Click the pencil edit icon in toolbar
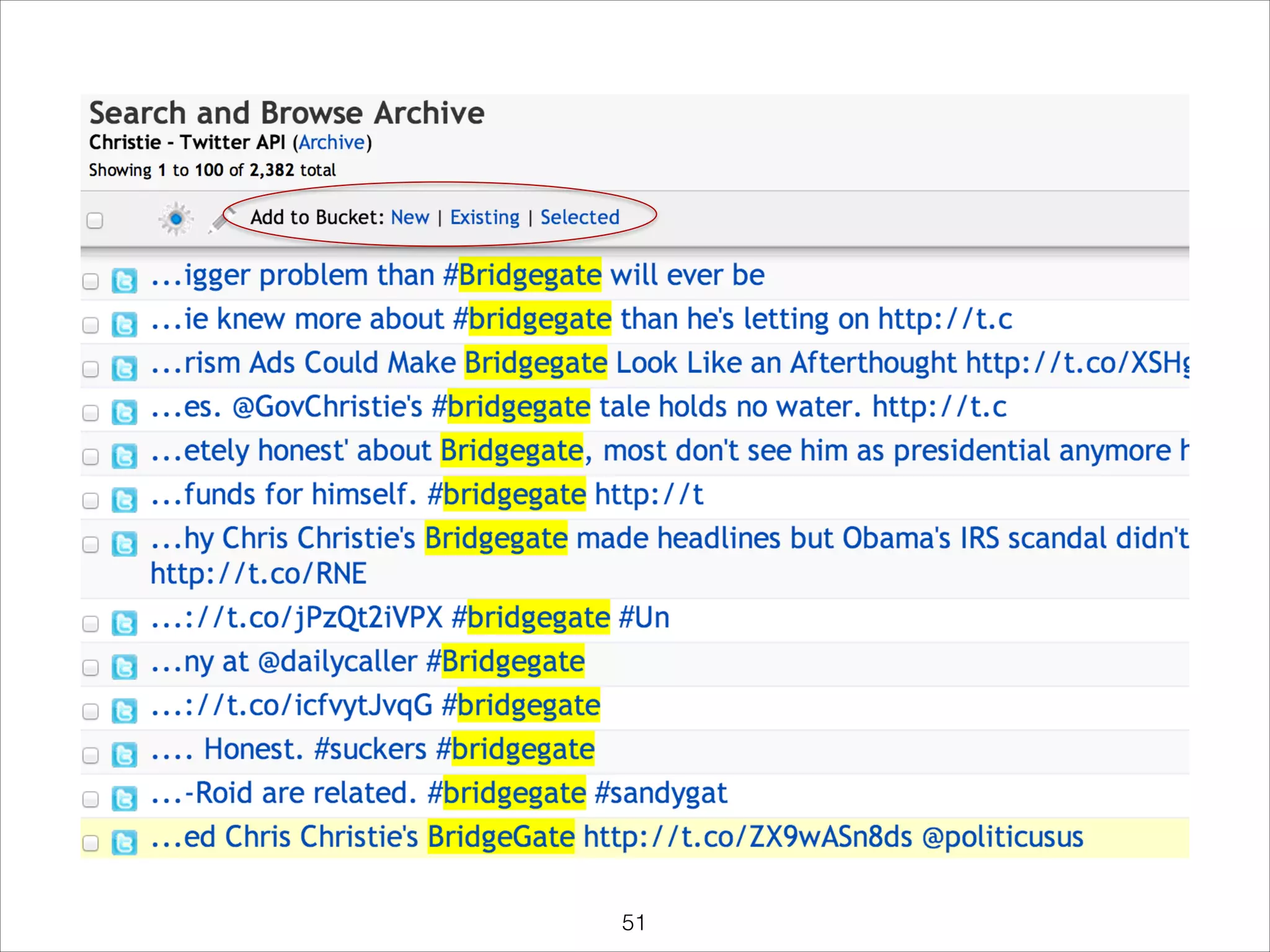Image resolution: width=1270 pixels, height=952 pixels. click(x=220, y=221)
